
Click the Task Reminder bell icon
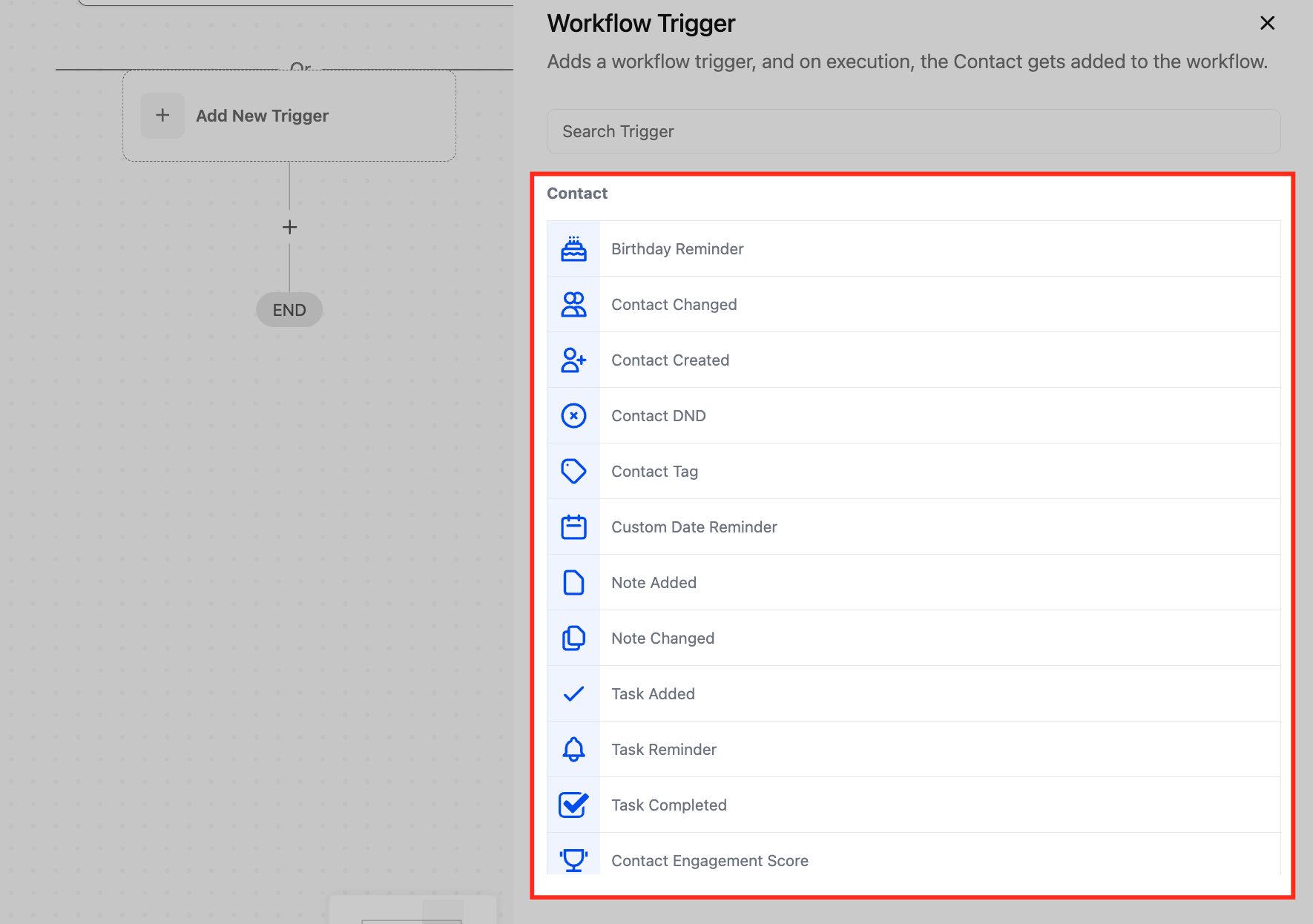pyautogui.click(x=573, y=750)
